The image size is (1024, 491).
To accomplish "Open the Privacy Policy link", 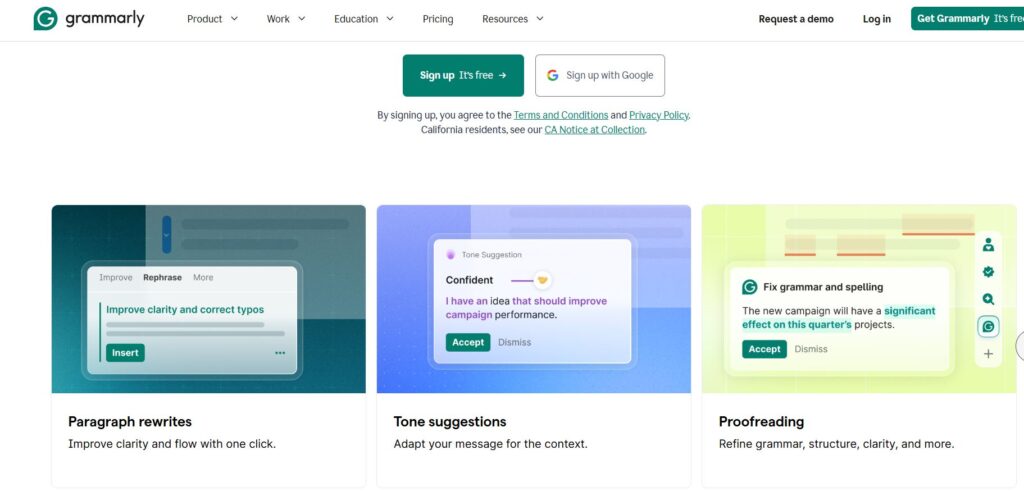I will [x=658, y=115].
